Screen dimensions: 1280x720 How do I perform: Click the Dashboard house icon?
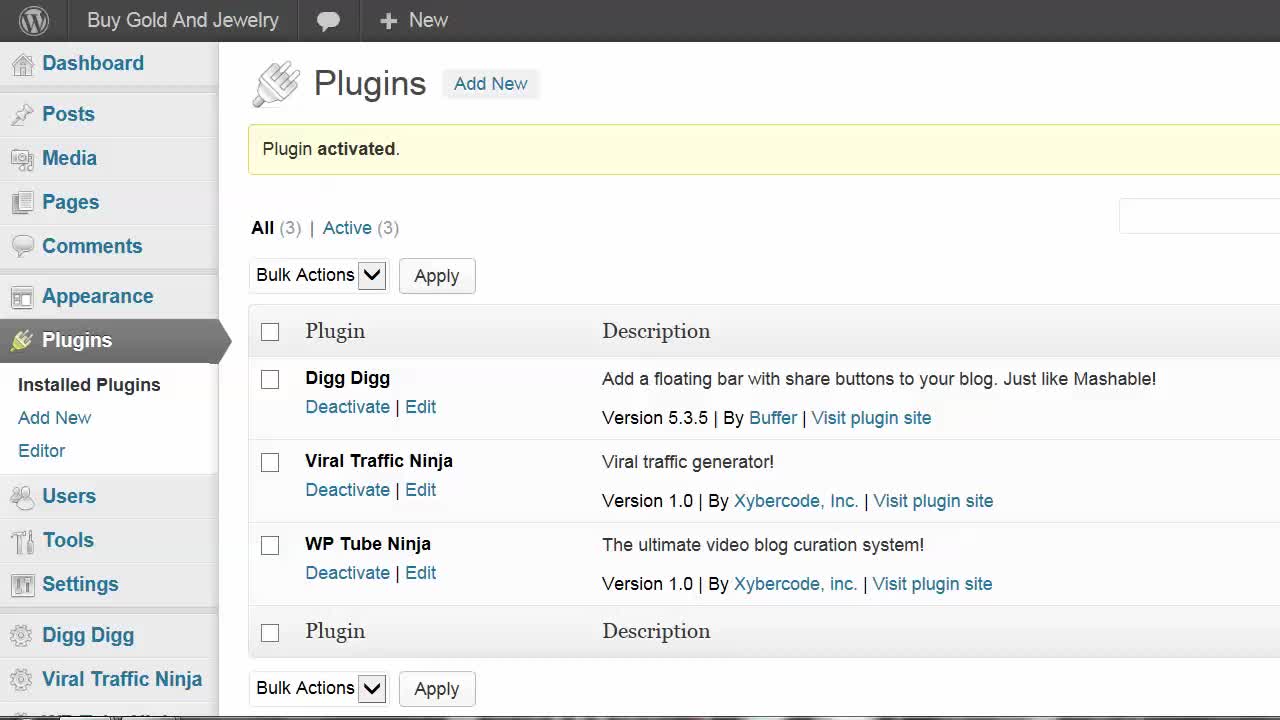[x=22, y=64]
